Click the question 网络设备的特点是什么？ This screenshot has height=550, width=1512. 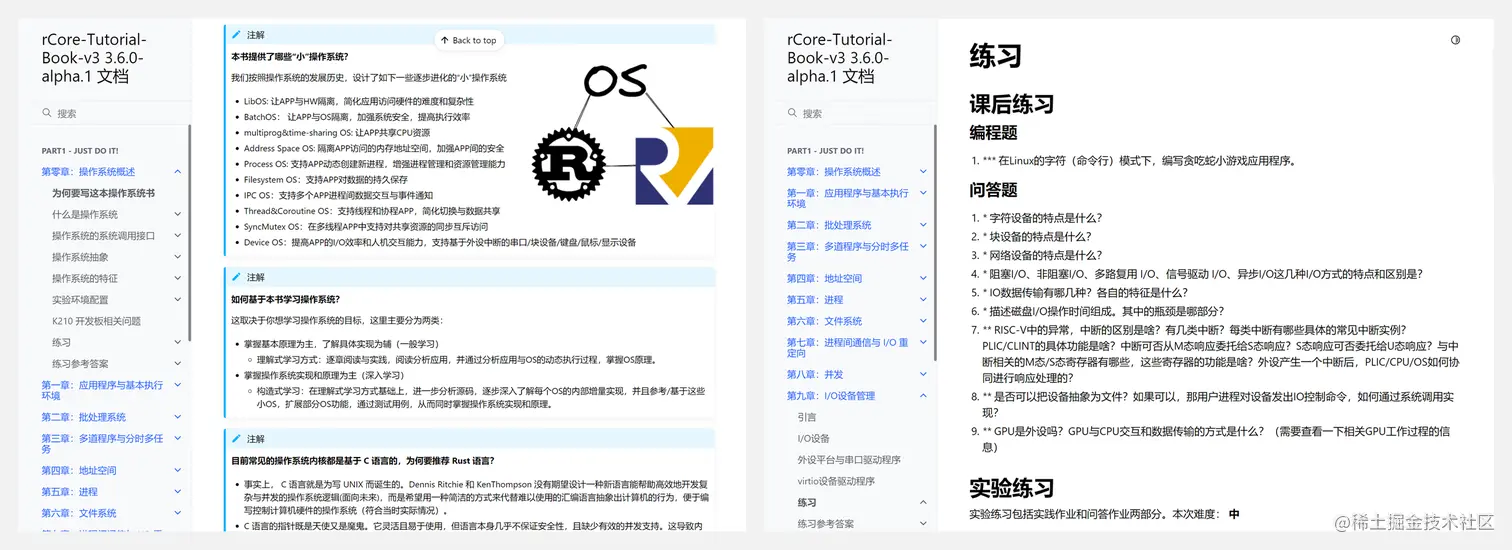(1040, 255)
